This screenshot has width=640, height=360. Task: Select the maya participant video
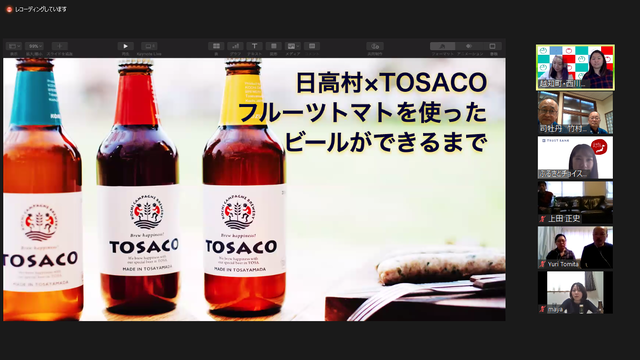(575, 292)
